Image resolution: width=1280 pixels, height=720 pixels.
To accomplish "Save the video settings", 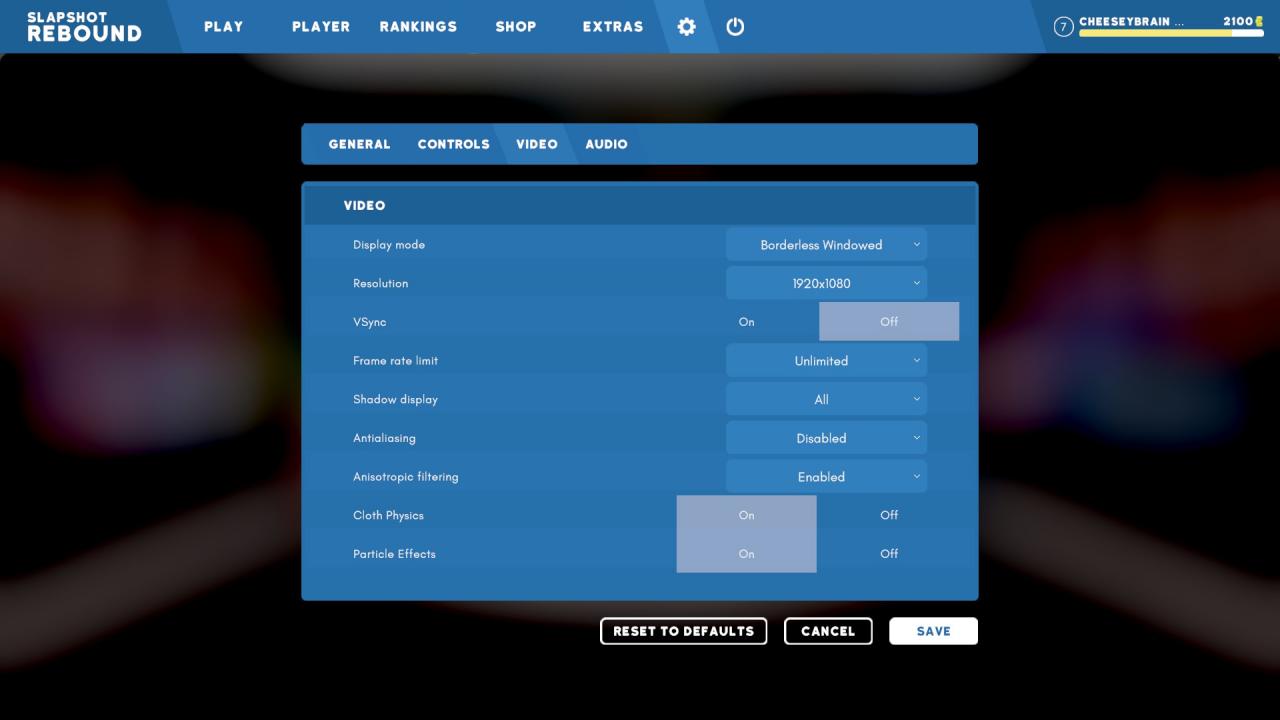I will click(x=933, y=631).
